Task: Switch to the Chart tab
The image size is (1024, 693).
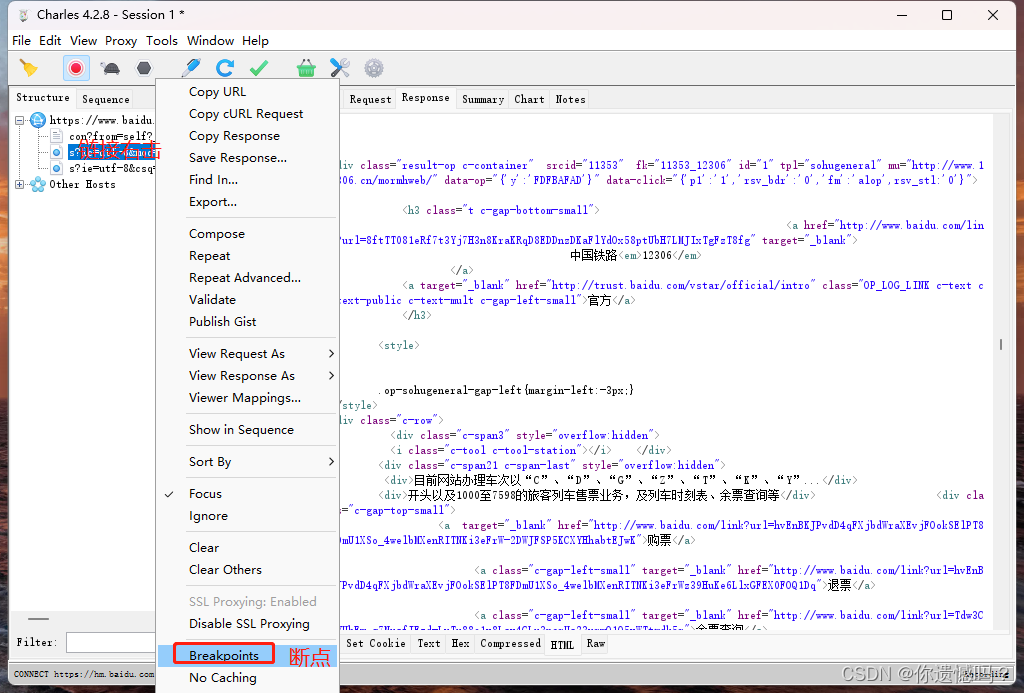Action: tap(529, 99)
